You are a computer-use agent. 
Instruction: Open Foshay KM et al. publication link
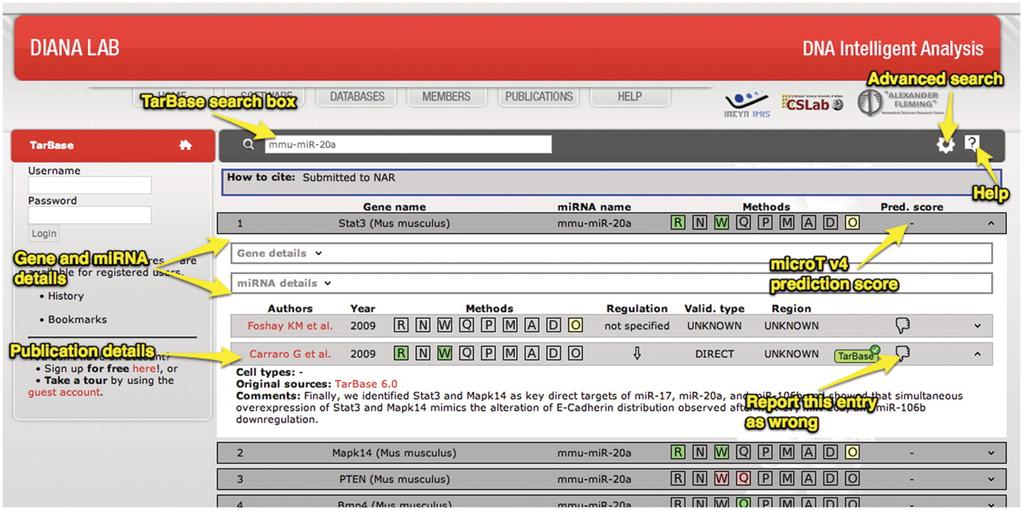(x=290, y=325)
